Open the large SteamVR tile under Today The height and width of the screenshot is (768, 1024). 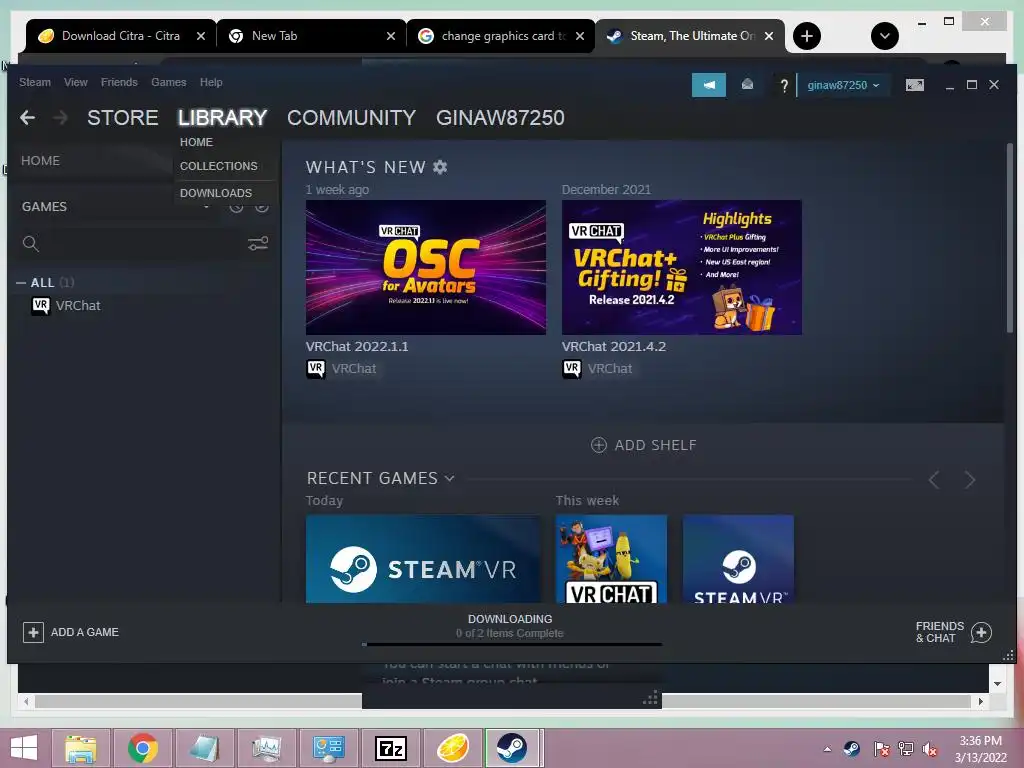click(423, 559)
